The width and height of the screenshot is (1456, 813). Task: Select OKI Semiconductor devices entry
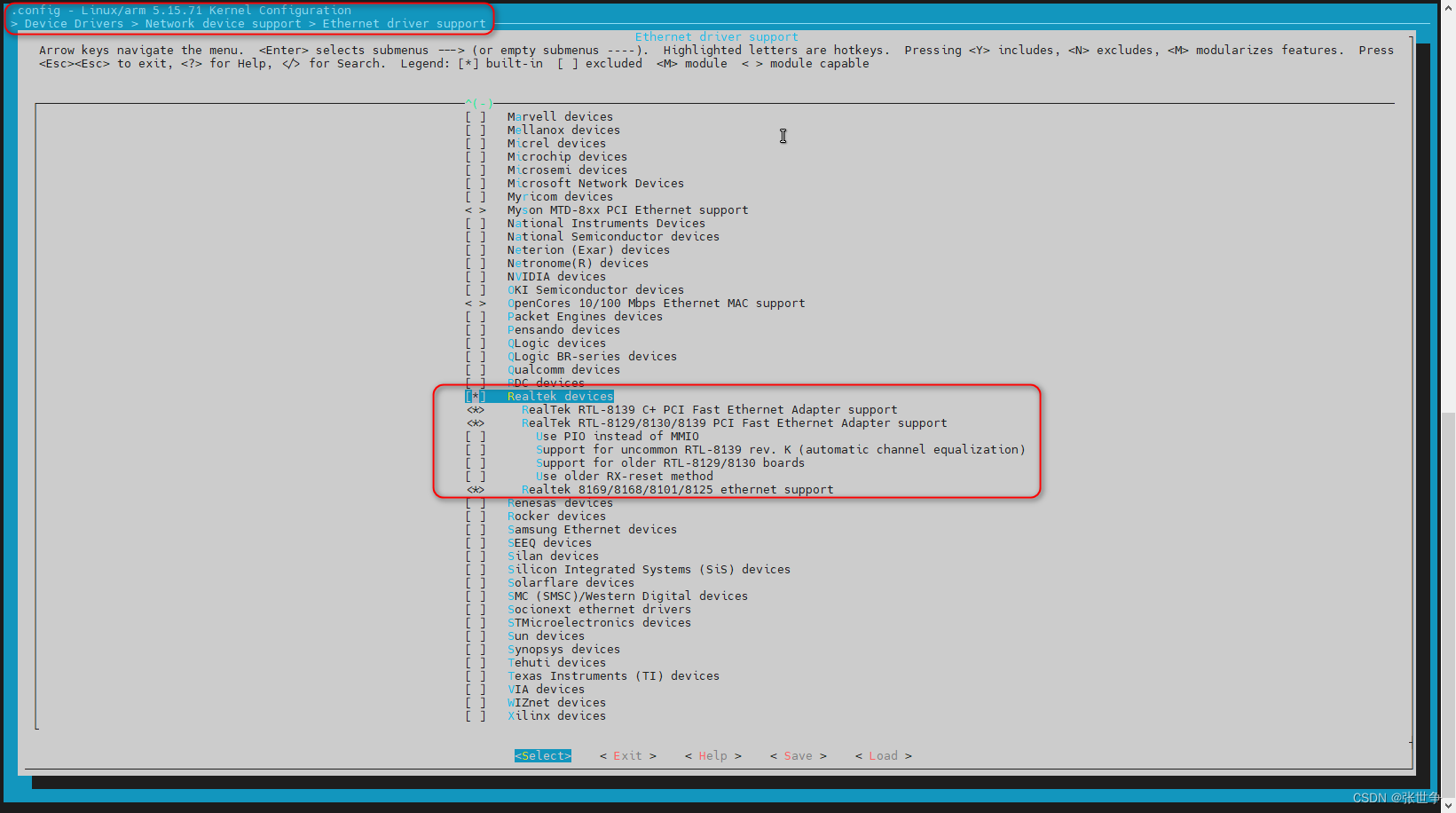(x=595, y=290)
